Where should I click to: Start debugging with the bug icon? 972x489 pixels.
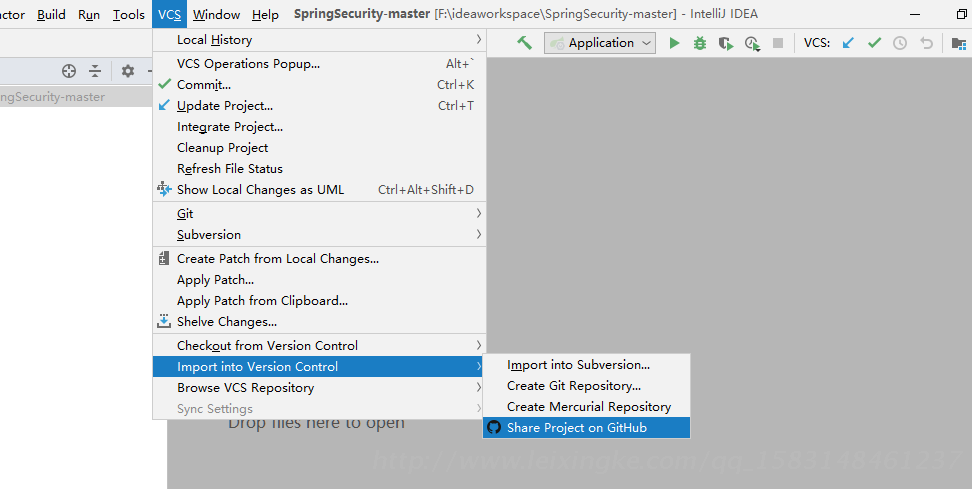click(x=700, y=43)
